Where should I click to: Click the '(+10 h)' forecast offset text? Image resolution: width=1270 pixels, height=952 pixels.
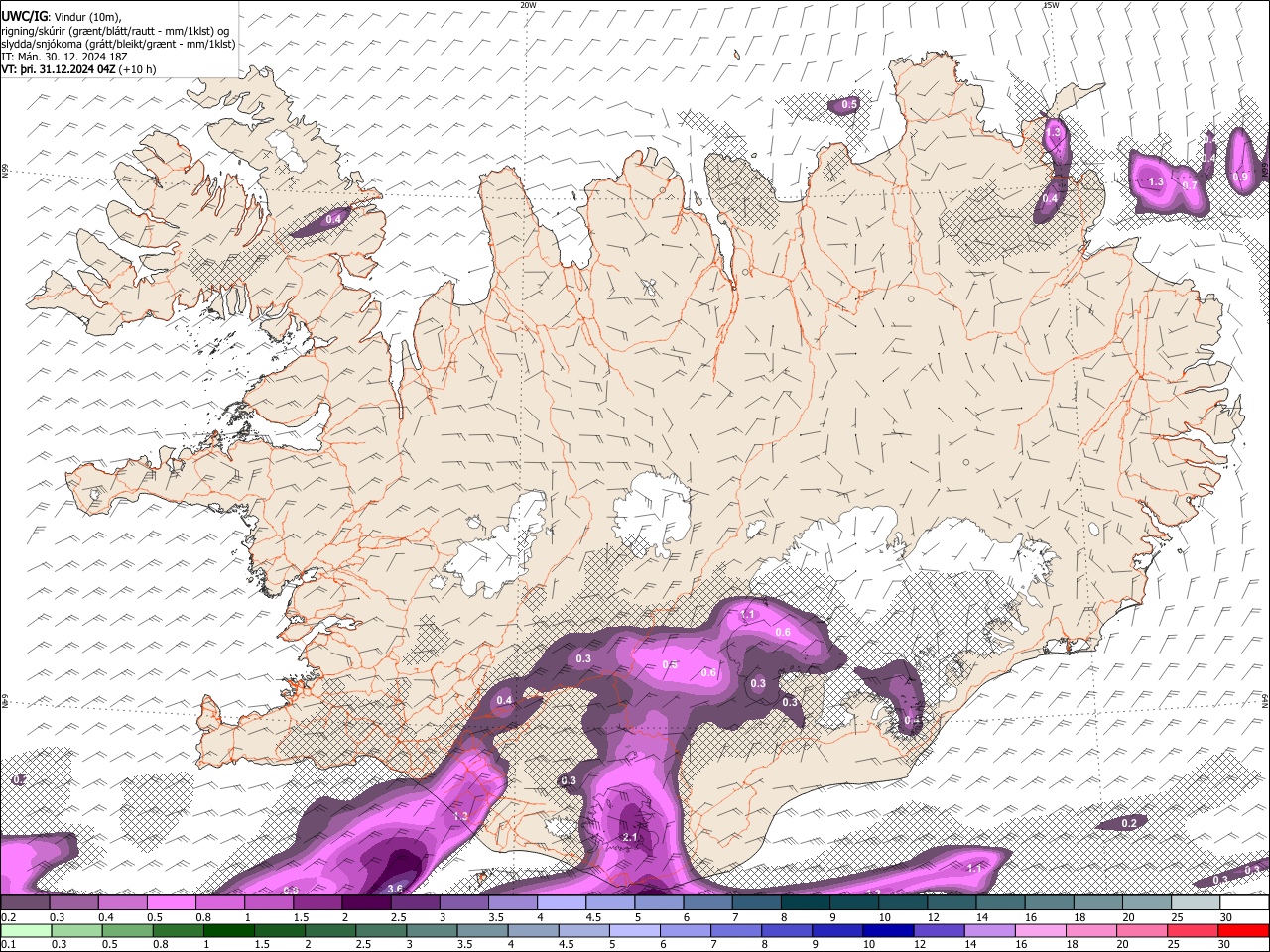[137, 70]
